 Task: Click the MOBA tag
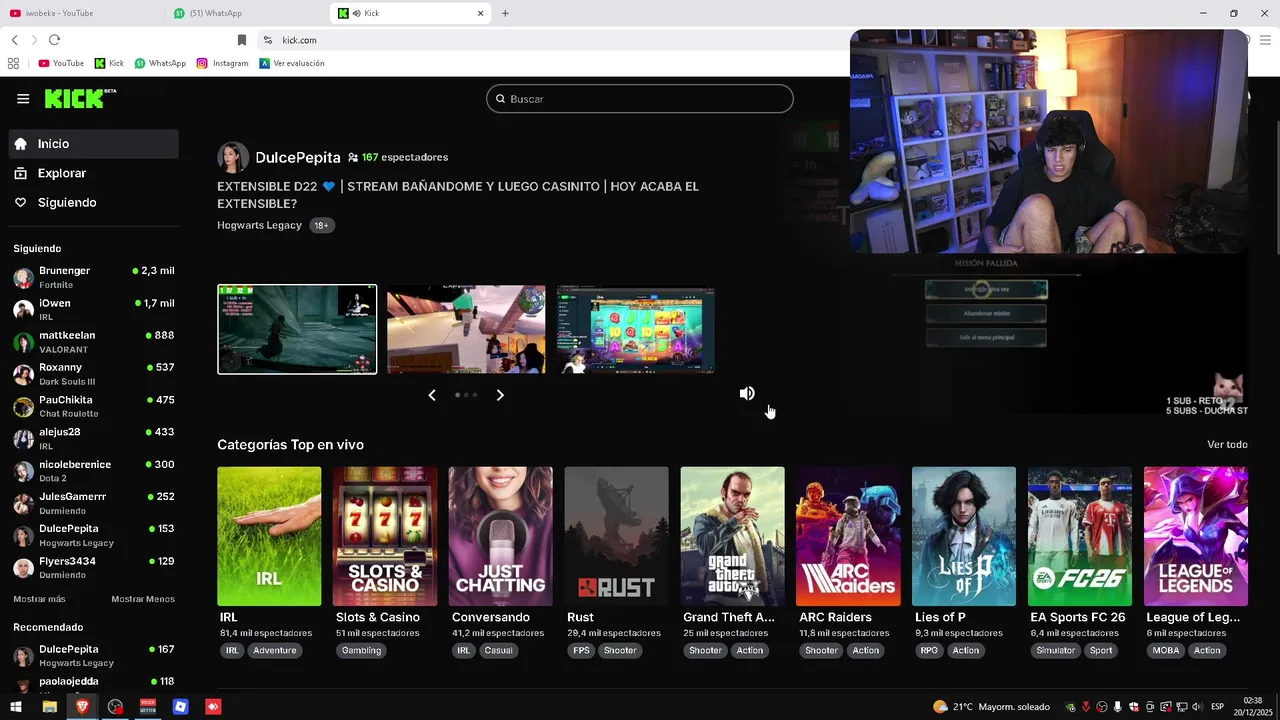[1166, 650]
